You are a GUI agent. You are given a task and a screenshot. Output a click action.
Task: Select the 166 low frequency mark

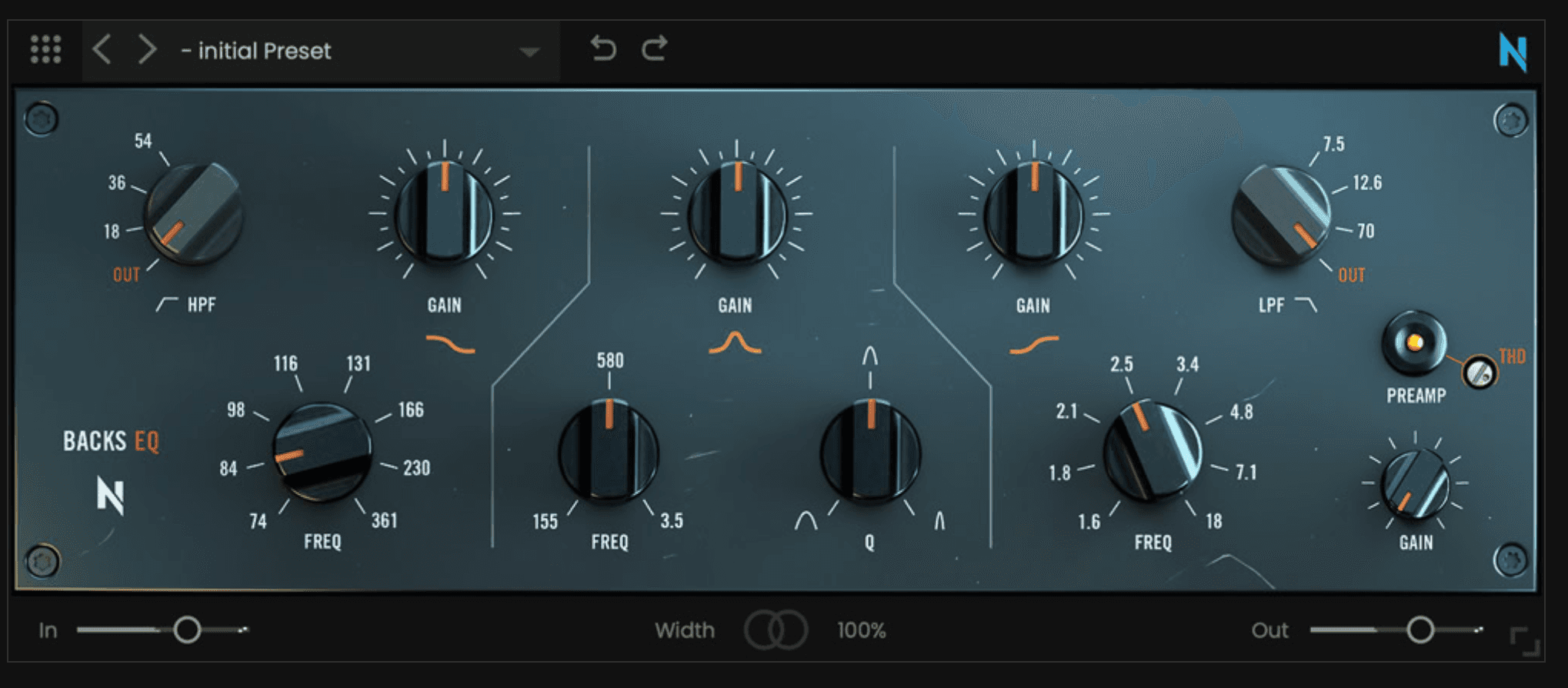pos(411,409)
